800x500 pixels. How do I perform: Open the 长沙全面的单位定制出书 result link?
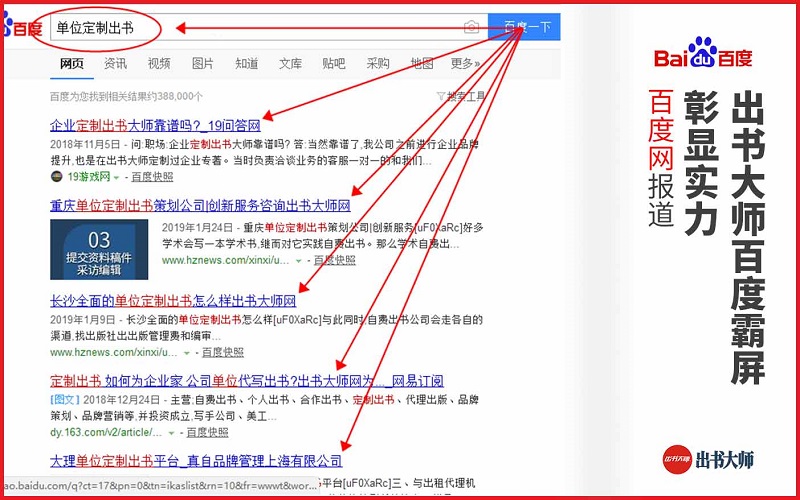[172, 301]
